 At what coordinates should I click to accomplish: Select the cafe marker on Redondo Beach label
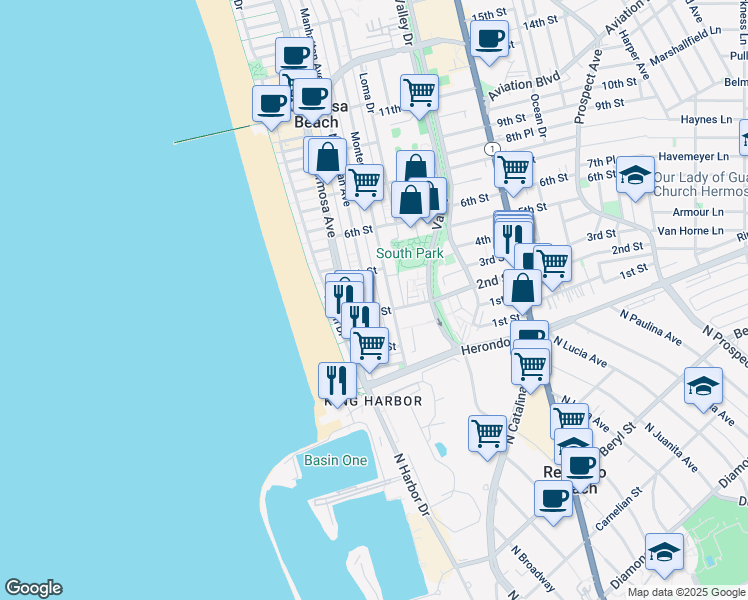pos(581,467)
